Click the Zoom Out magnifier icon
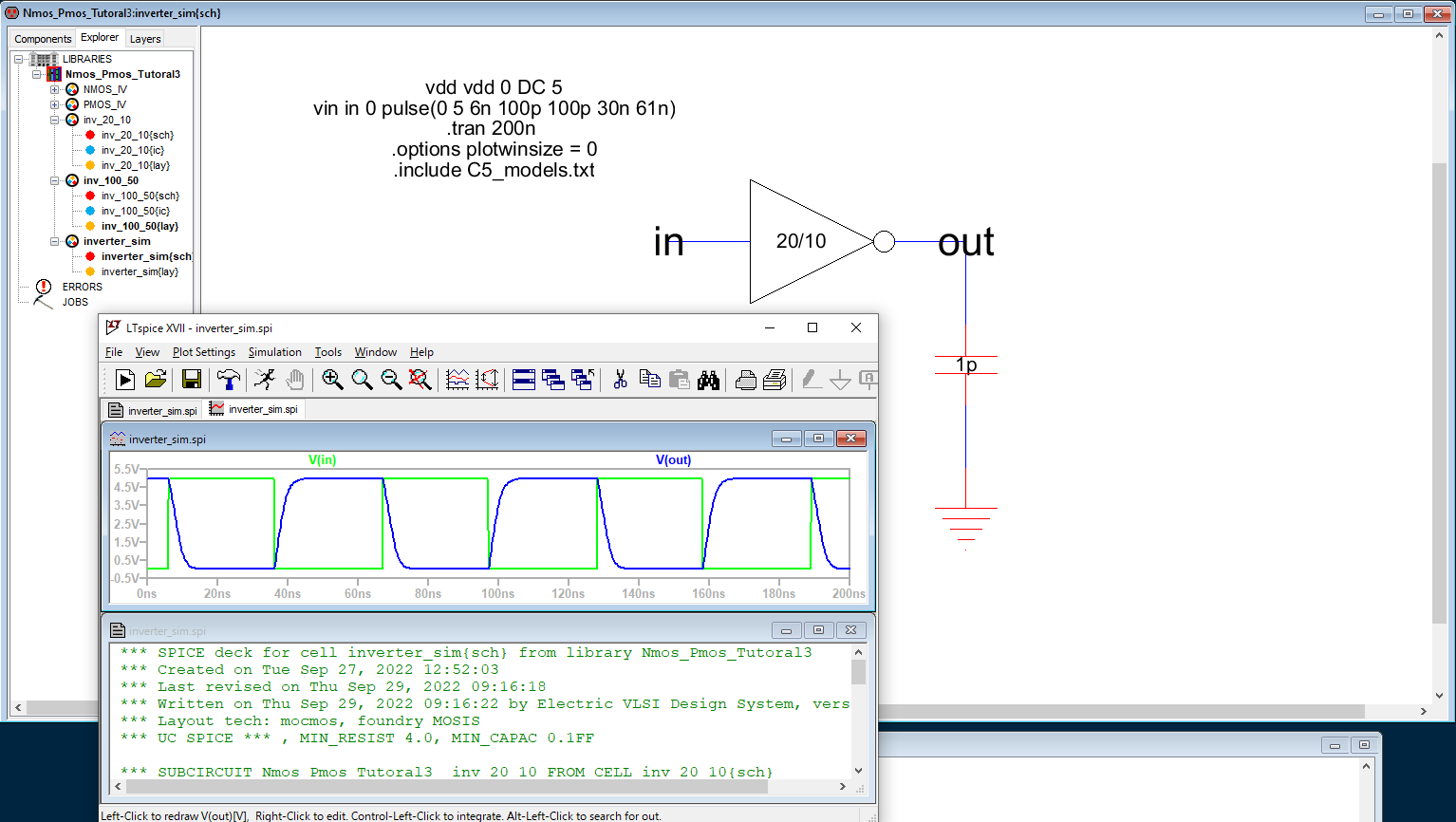This screenshot has height=822, width=1456. pos(391,380)
